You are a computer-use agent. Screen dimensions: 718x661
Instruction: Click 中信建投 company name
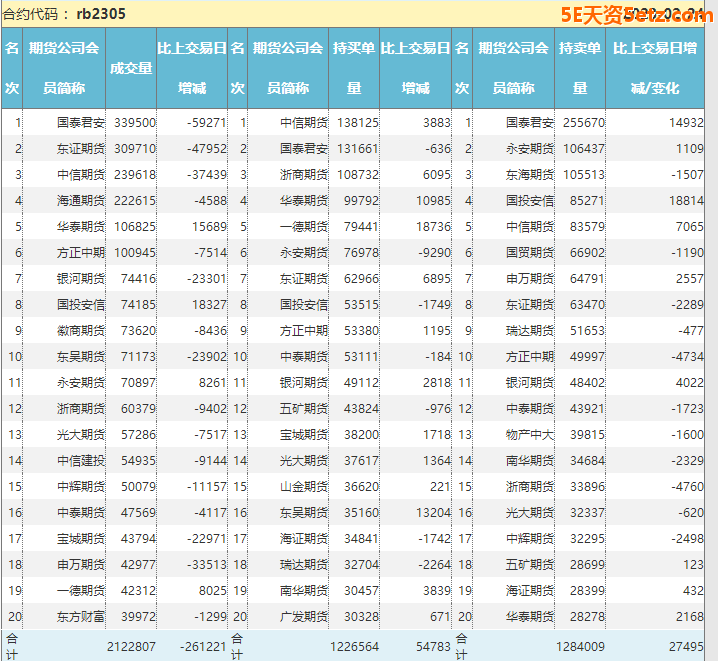81,461
